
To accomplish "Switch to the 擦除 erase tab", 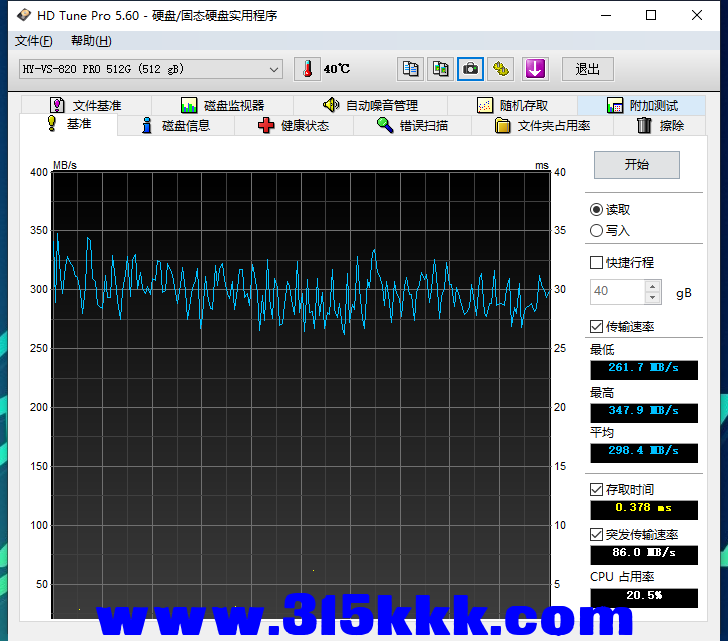I will pos(660,126).
